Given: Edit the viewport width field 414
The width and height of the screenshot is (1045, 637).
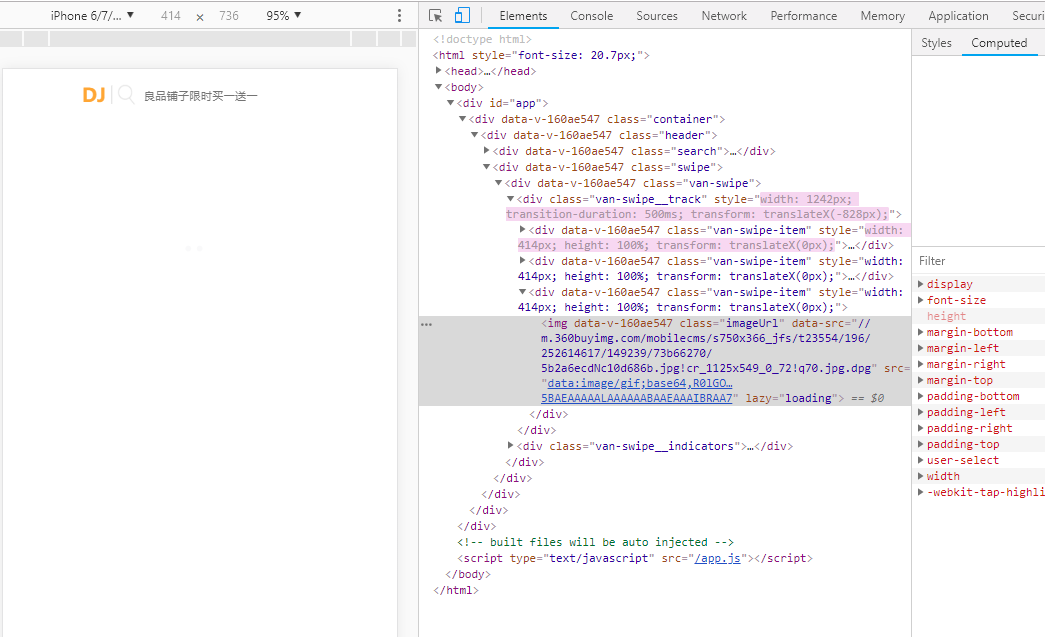Looking at the screenshot, I should [171, 15].
